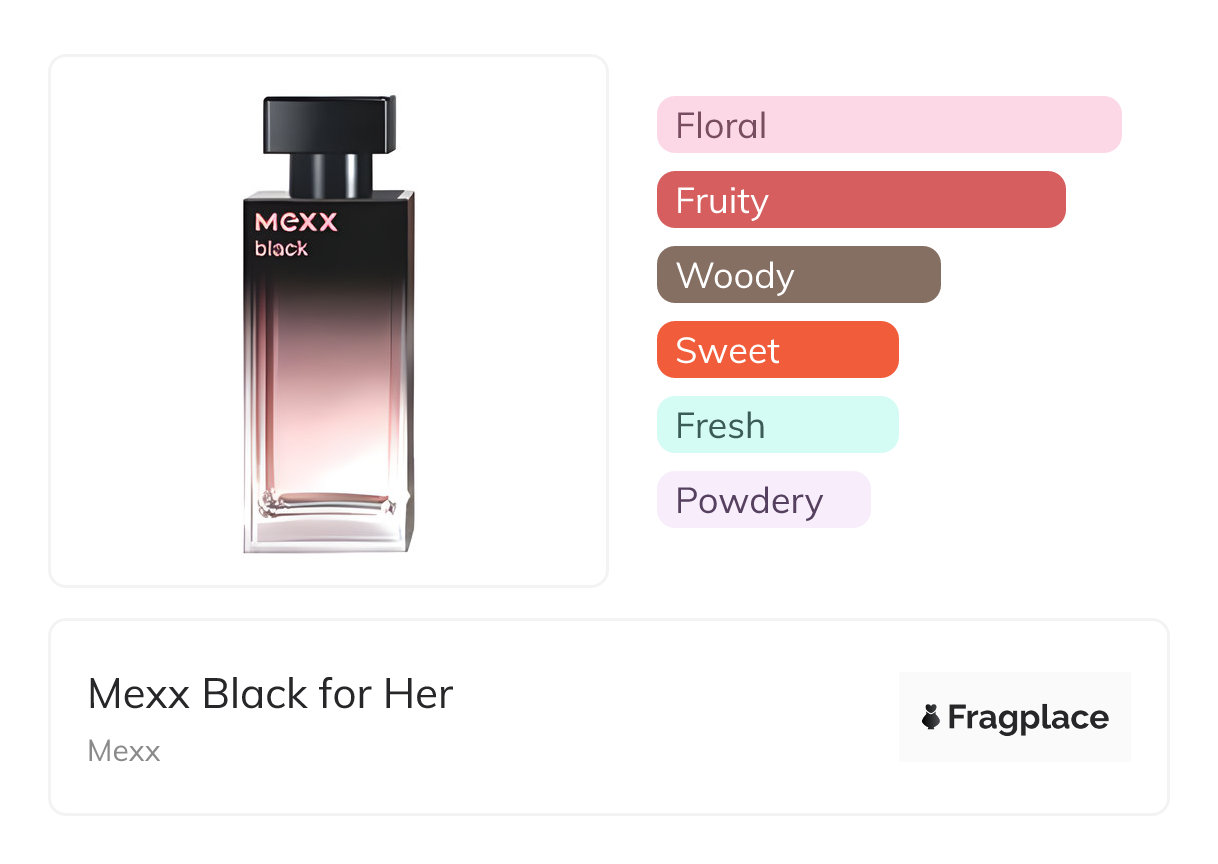Viewport: 1218px width, 864px height.
Task: Click empty white space left of the bottle
Action: 140,320
